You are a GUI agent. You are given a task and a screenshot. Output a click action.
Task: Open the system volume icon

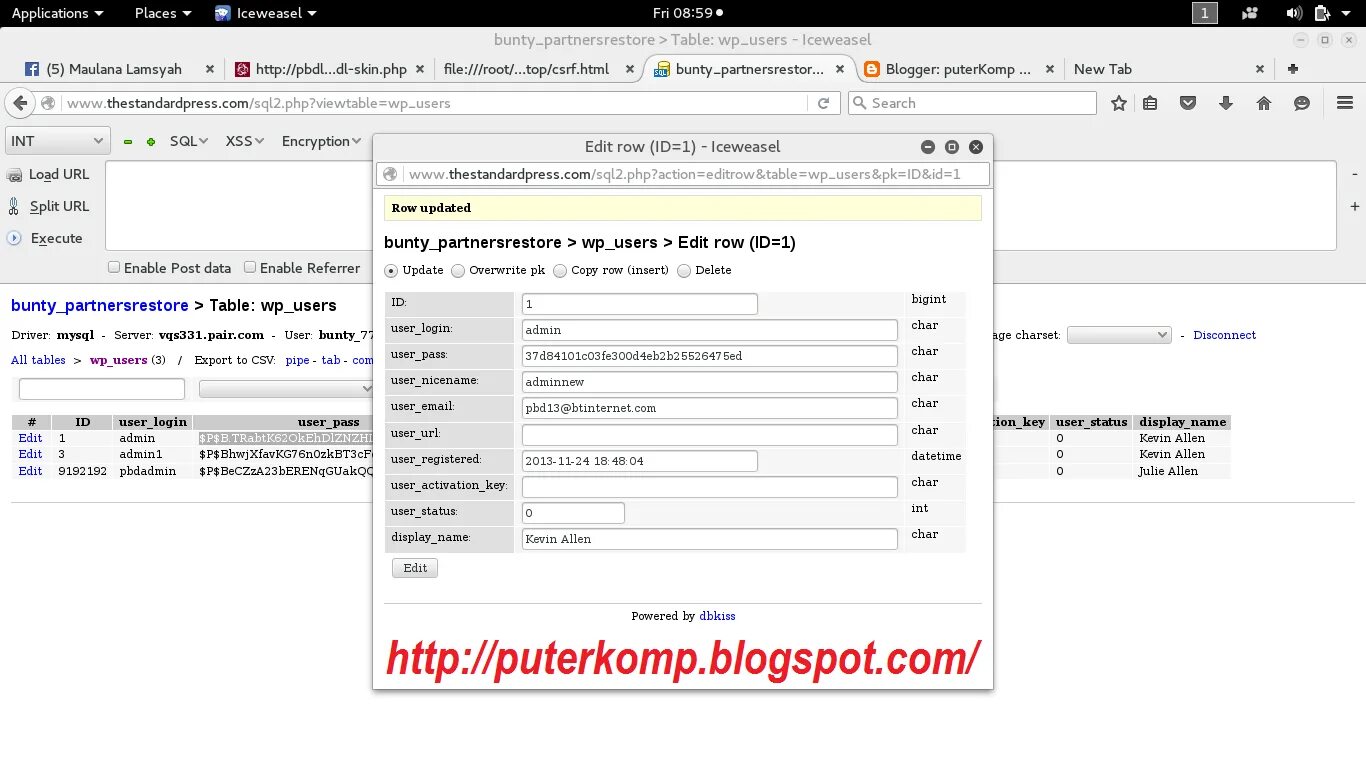1294,13
